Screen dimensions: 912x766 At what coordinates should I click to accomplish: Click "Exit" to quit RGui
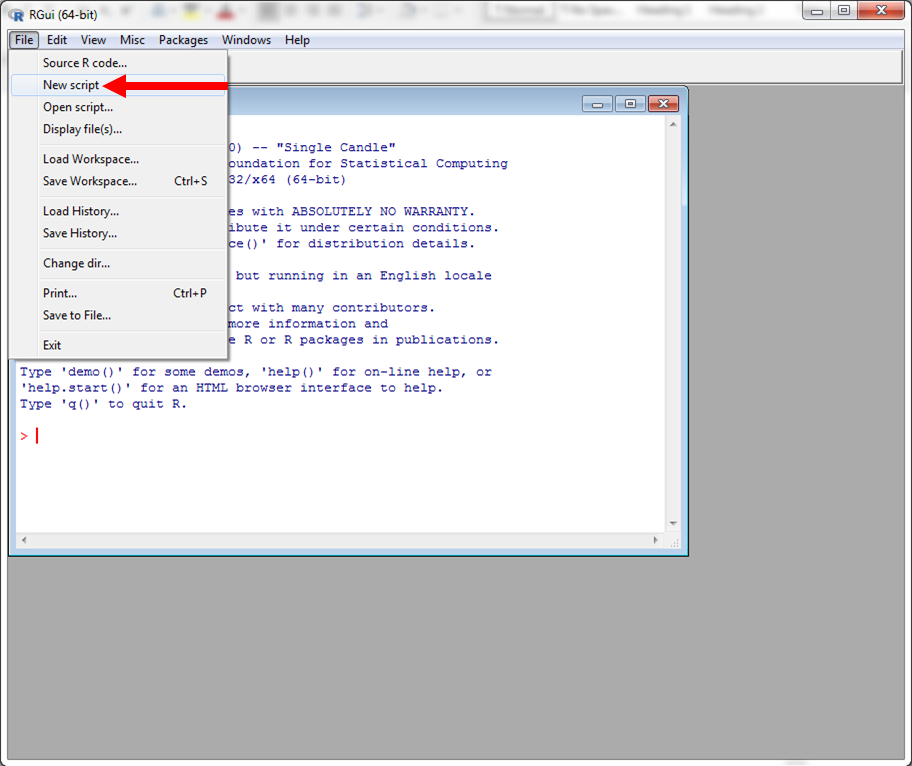click(51, 345)
